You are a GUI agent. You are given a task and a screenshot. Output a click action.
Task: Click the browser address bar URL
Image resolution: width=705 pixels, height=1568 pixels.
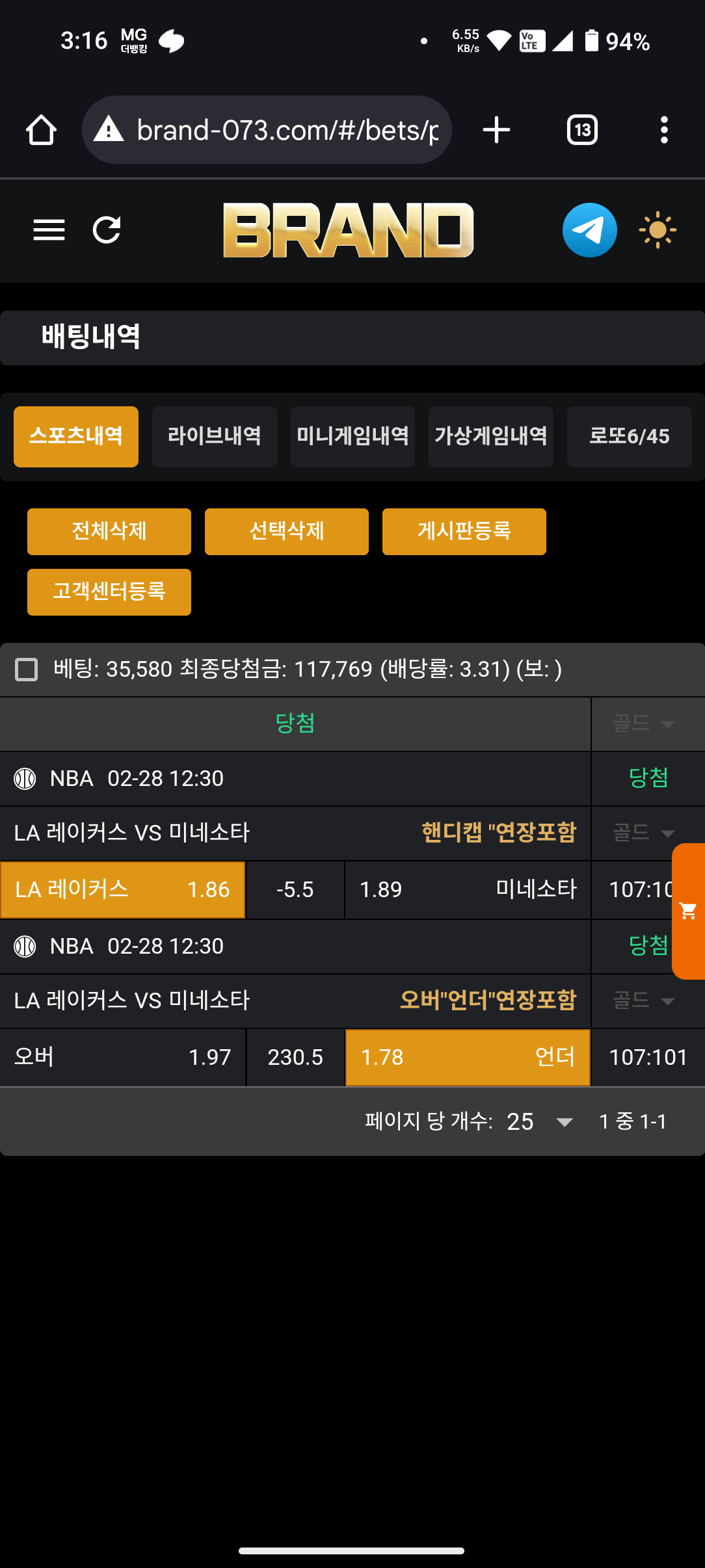[x=287, y=130]
